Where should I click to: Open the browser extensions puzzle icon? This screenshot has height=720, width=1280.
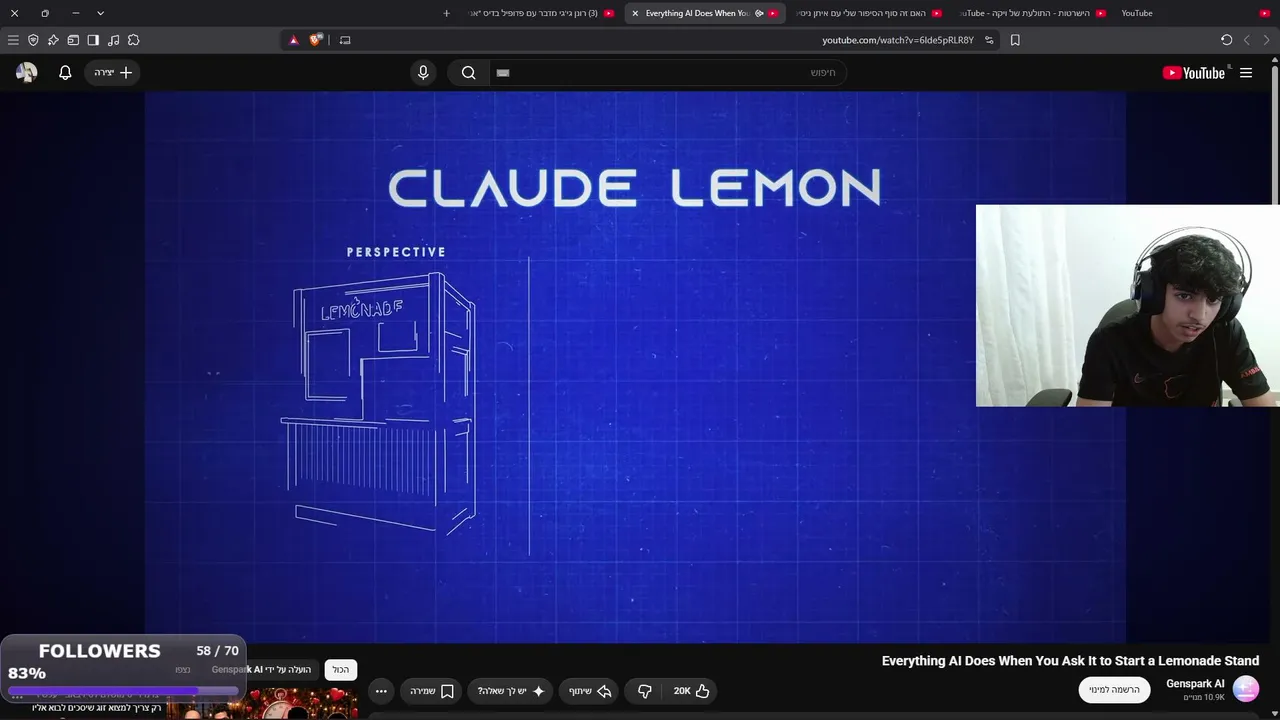(x=133, y=40)
